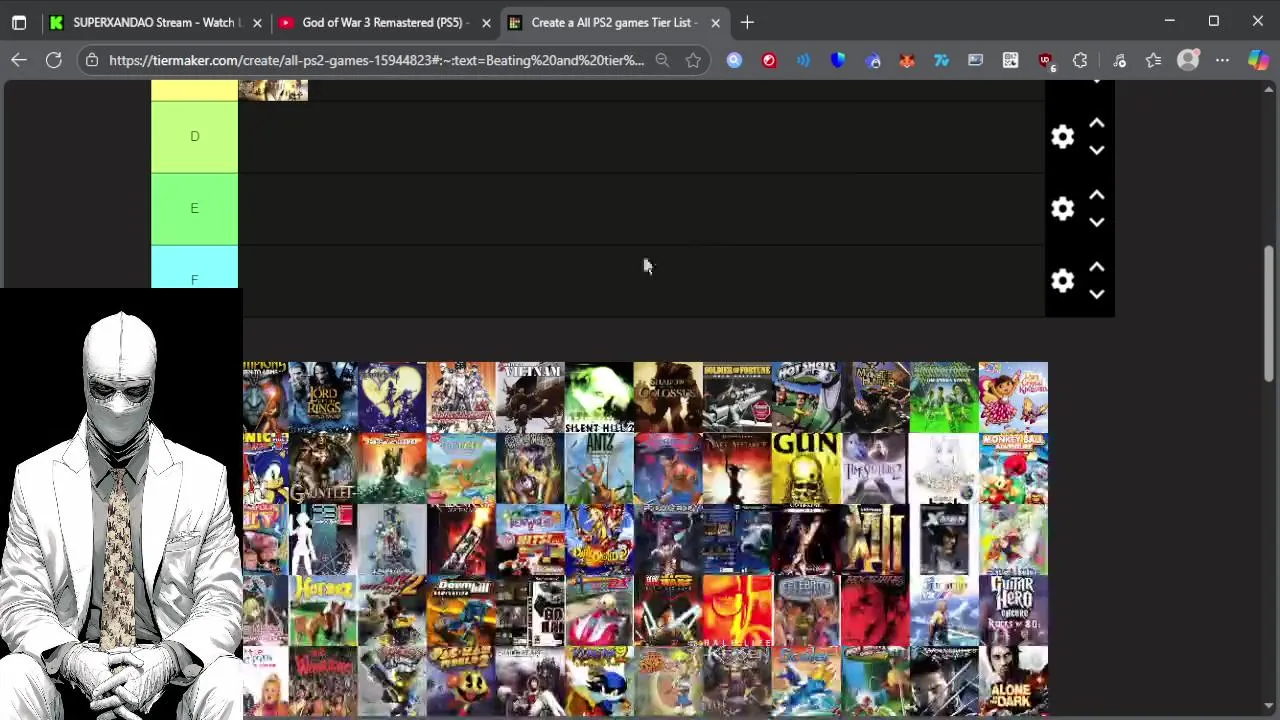Move tier D row down
This screenshot has width=1280, height=720.
(x=1097, y=150)
